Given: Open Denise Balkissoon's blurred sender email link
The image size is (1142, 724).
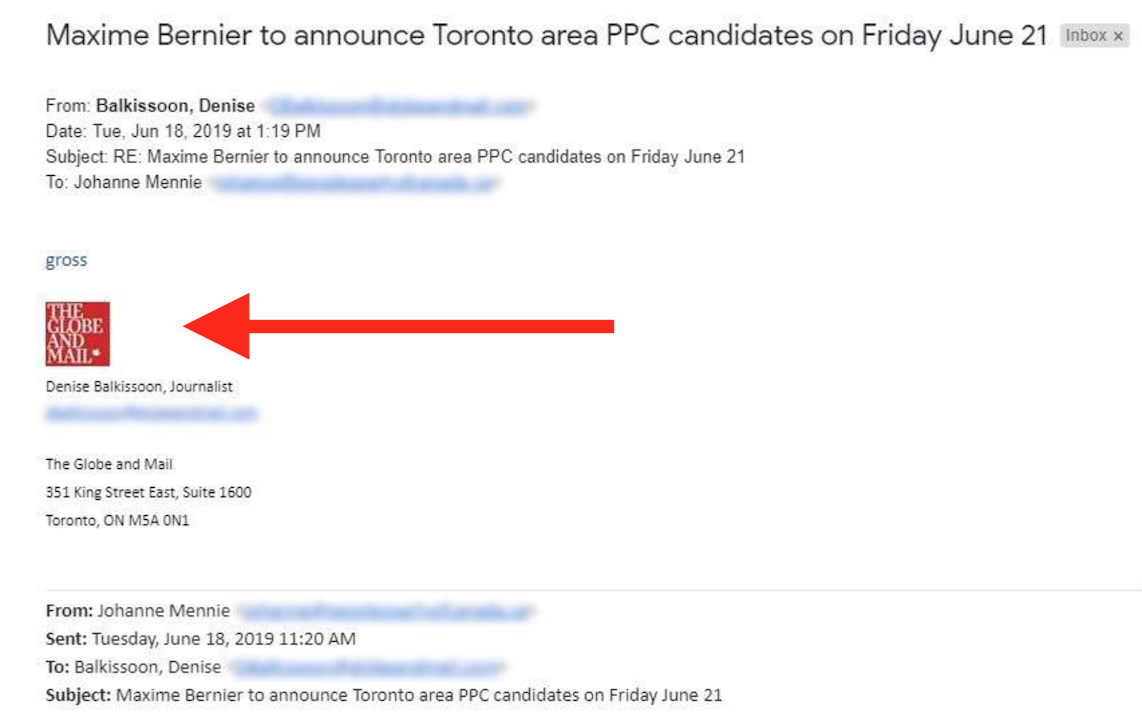Looking at the screenshot, I should point(398,106).
